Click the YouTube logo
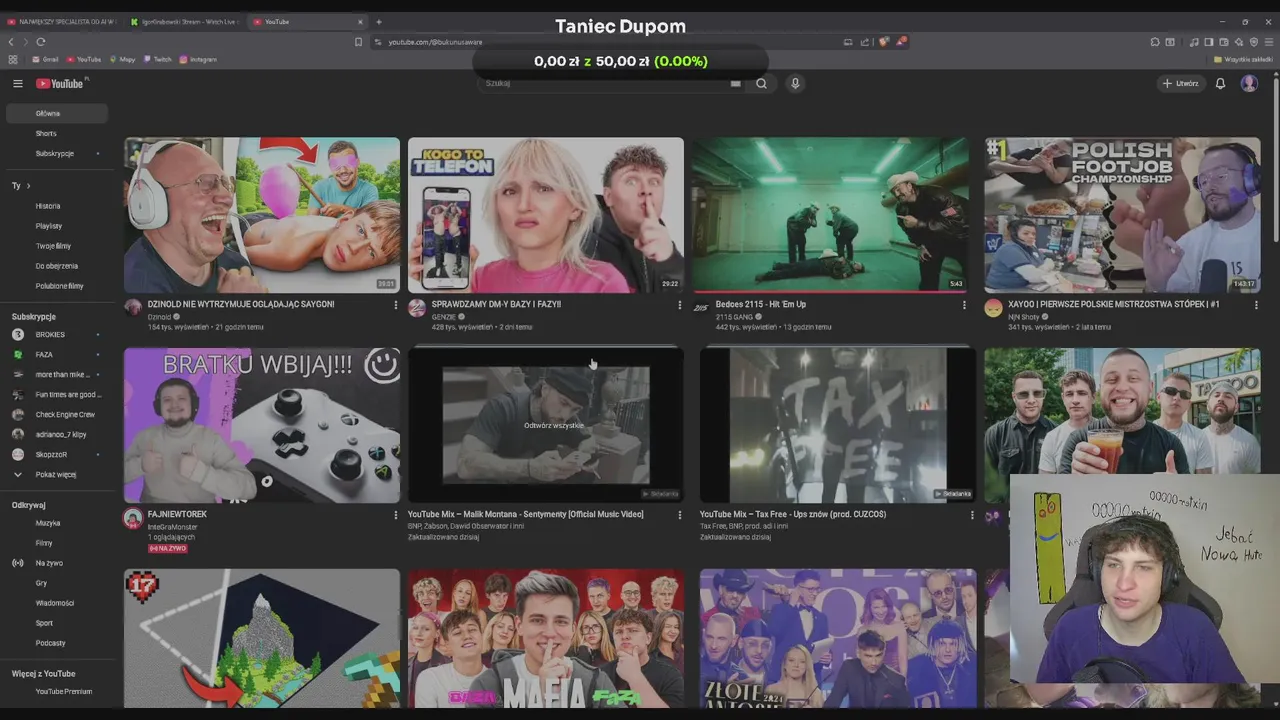This screenshot has height=720, width=1280. [x=61, y=84]
